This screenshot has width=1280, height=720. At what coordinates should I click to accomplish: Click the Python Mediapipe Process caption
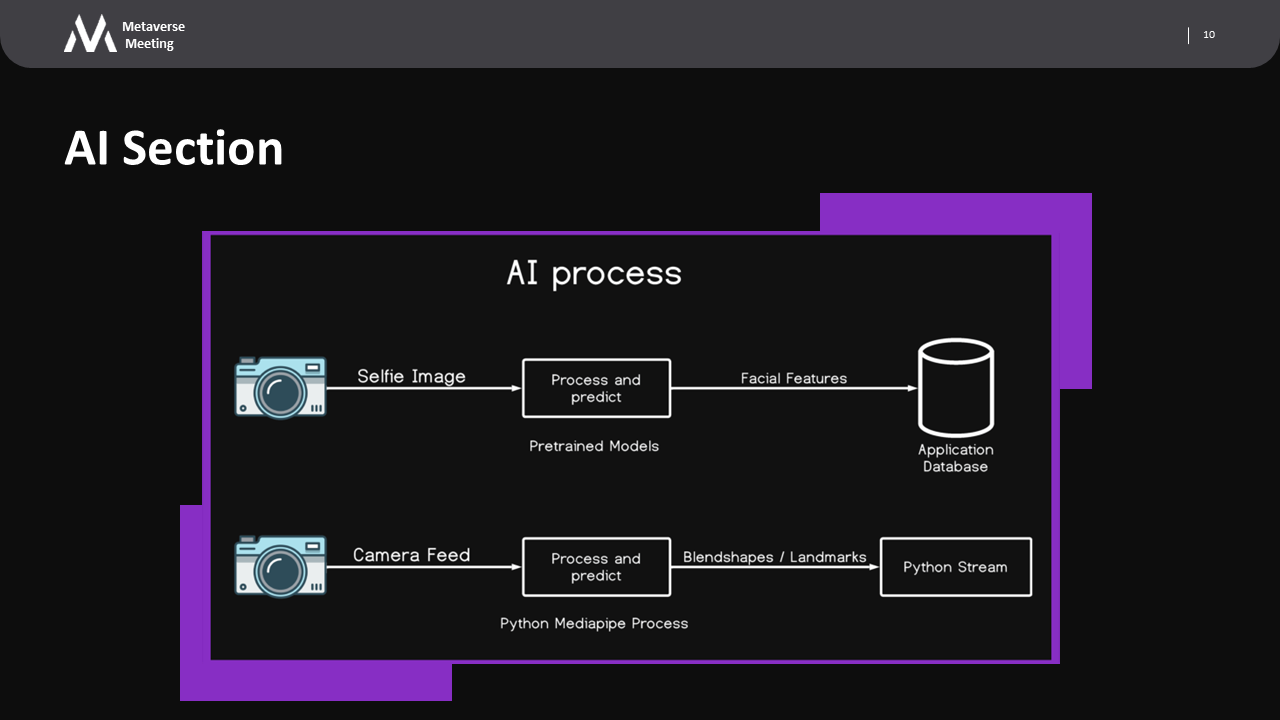coord(594,623)
